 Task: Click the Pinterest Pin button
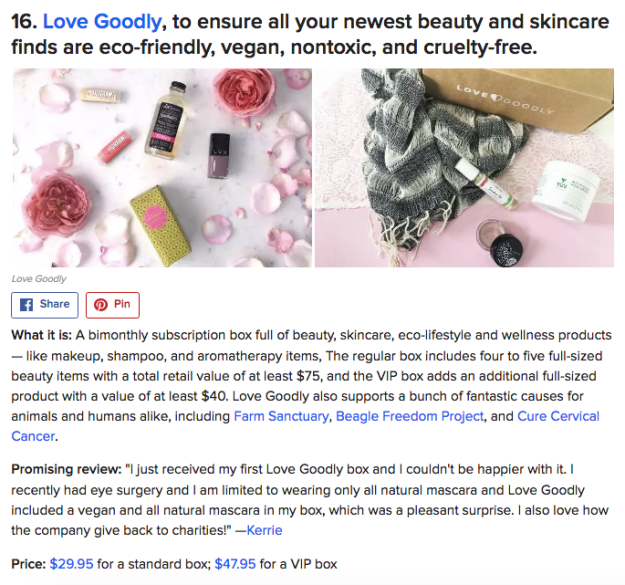pyautogui.click(x=112, y=304)
